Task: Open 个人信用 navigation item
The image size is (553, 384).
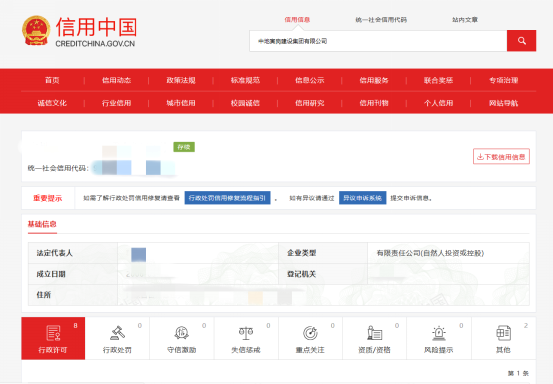Action: 438,103
